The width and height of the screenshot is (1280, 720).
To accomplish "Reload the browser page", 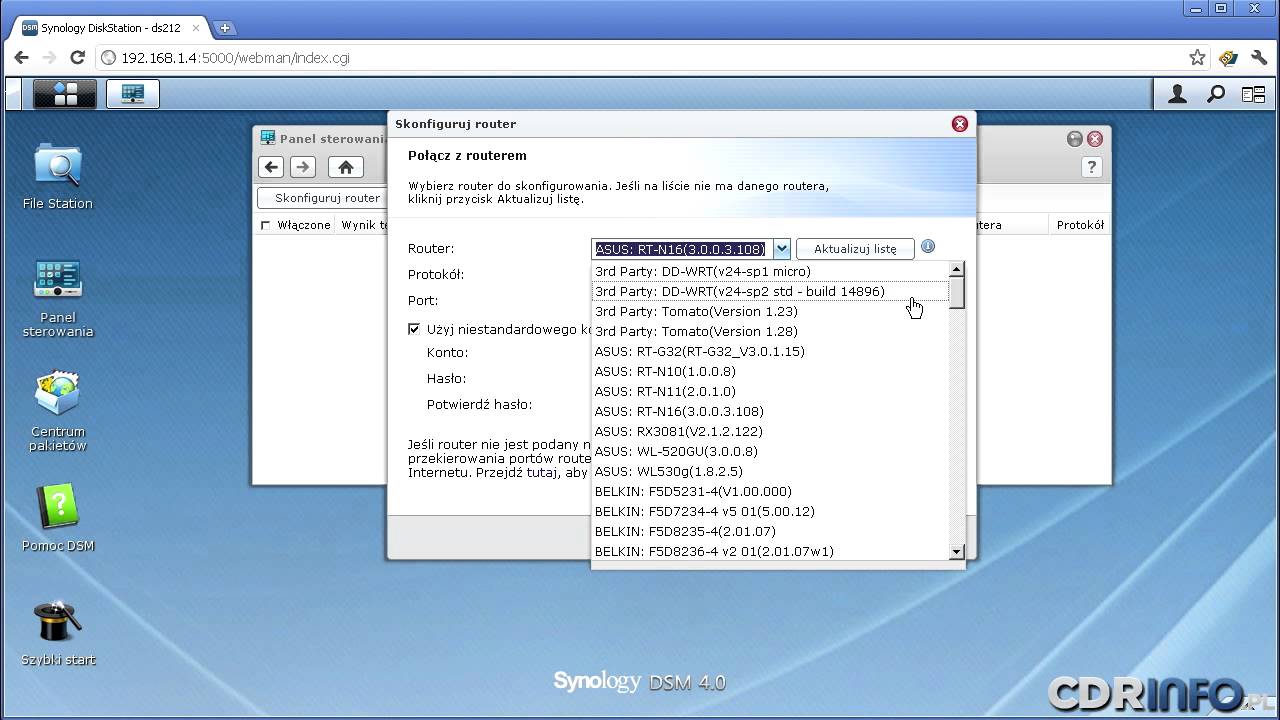I will (77, 58).
